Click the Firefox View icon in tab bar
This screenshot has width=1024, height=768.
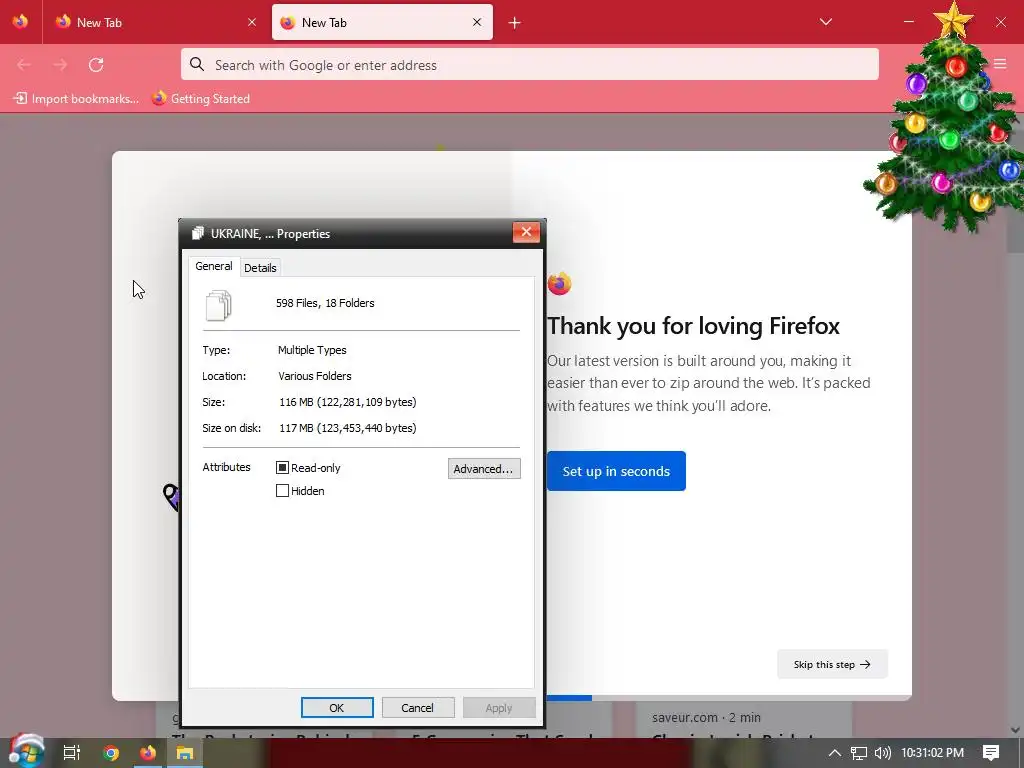pos(20,22)
